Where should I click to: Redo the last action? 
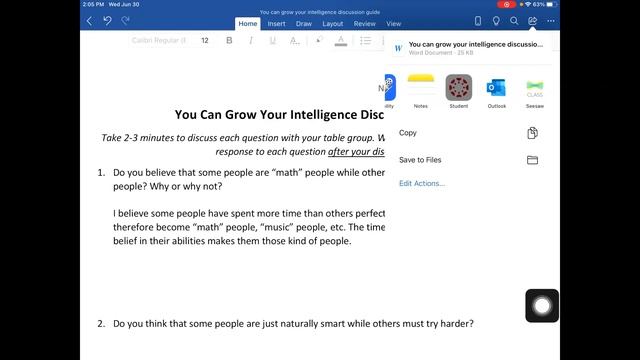coord(125,20)
